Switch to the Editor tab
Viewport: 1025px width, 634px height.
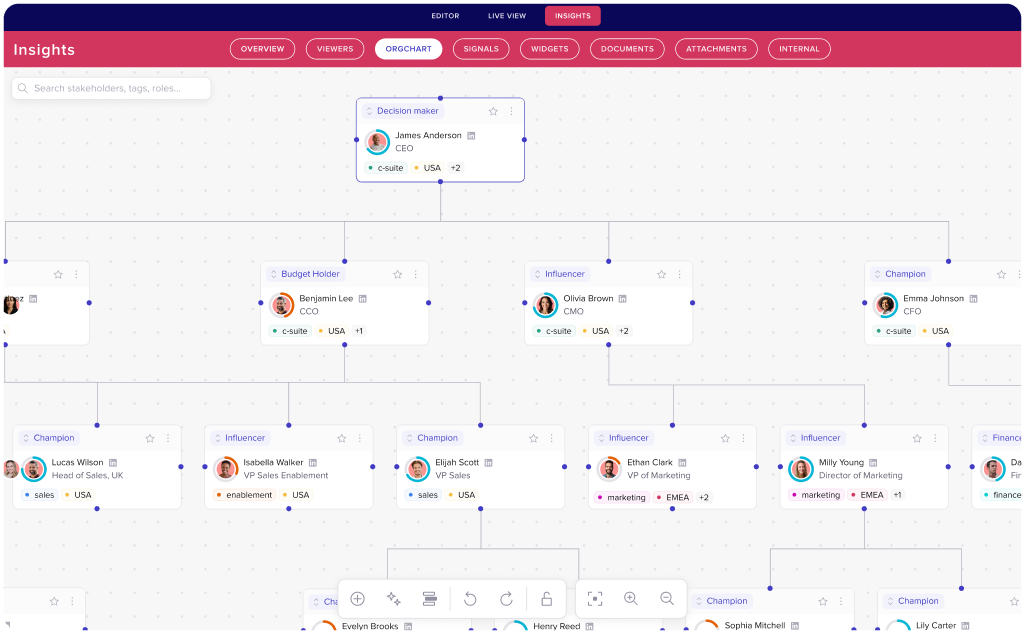[445, 16]
